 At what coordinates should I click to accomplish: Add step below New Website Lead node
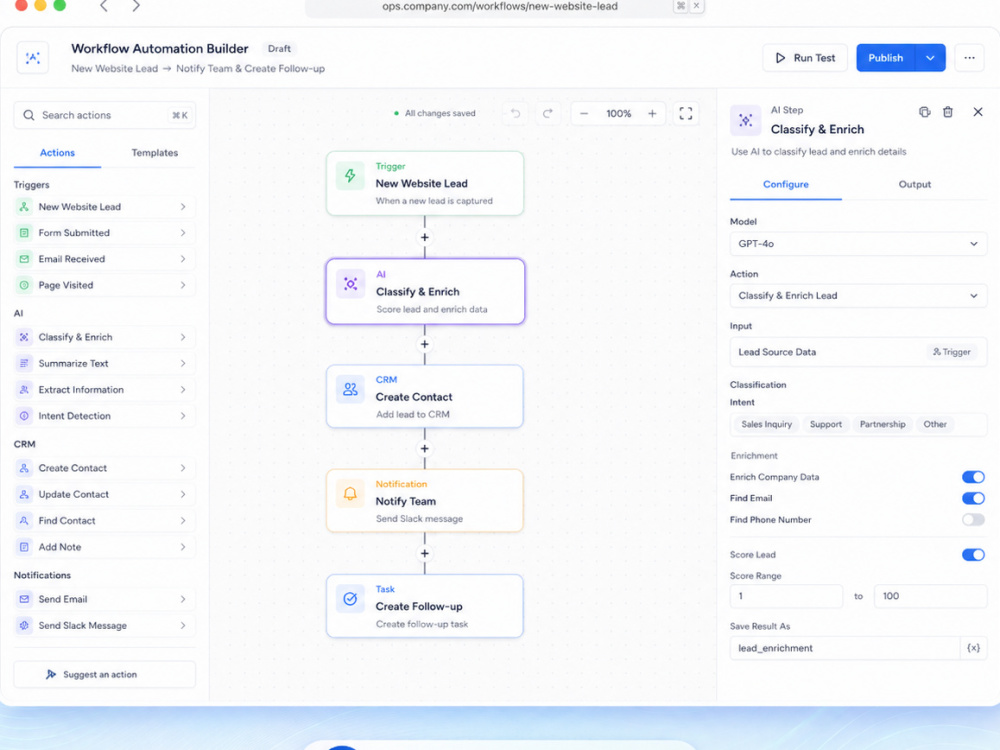pyautogui.click(x=425, y=237)
